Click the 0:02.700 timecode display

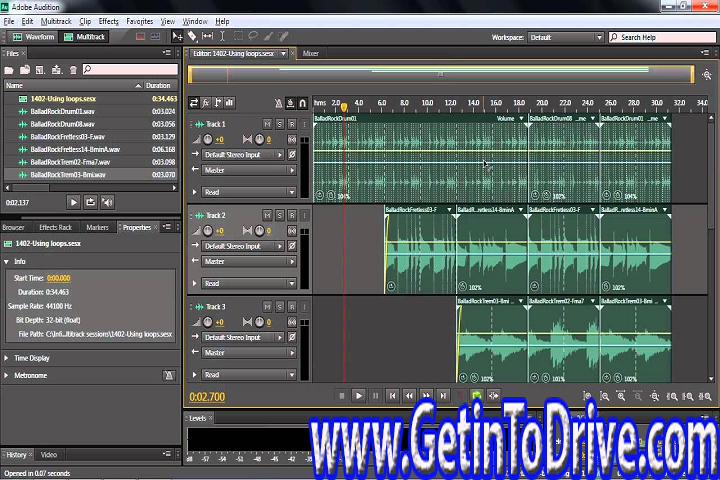(x=207, y=396)
